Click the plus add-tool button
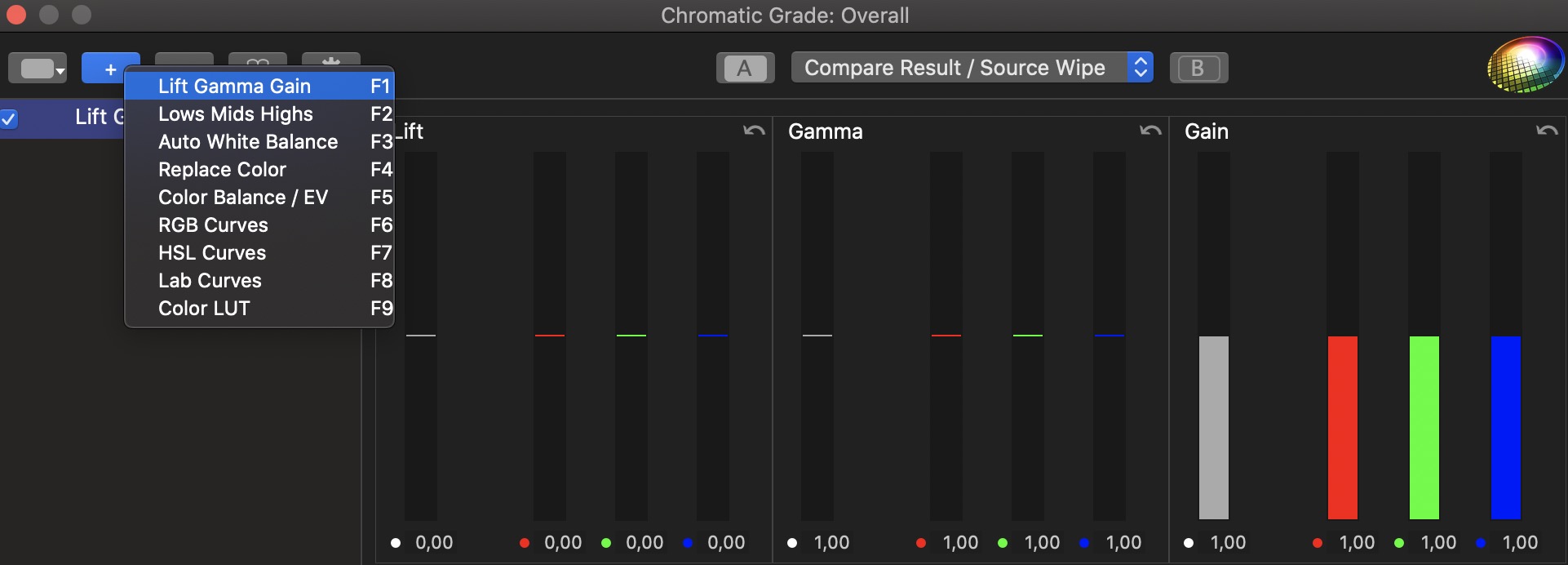This screenshot has width=1568, height=565. click(x=111, y=69)
